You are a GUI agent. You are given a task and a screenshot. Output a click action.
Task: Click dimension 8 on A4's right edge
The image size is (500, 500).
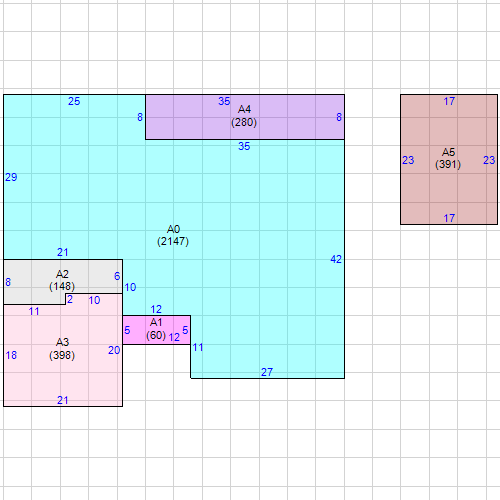[x=339, y=117]
